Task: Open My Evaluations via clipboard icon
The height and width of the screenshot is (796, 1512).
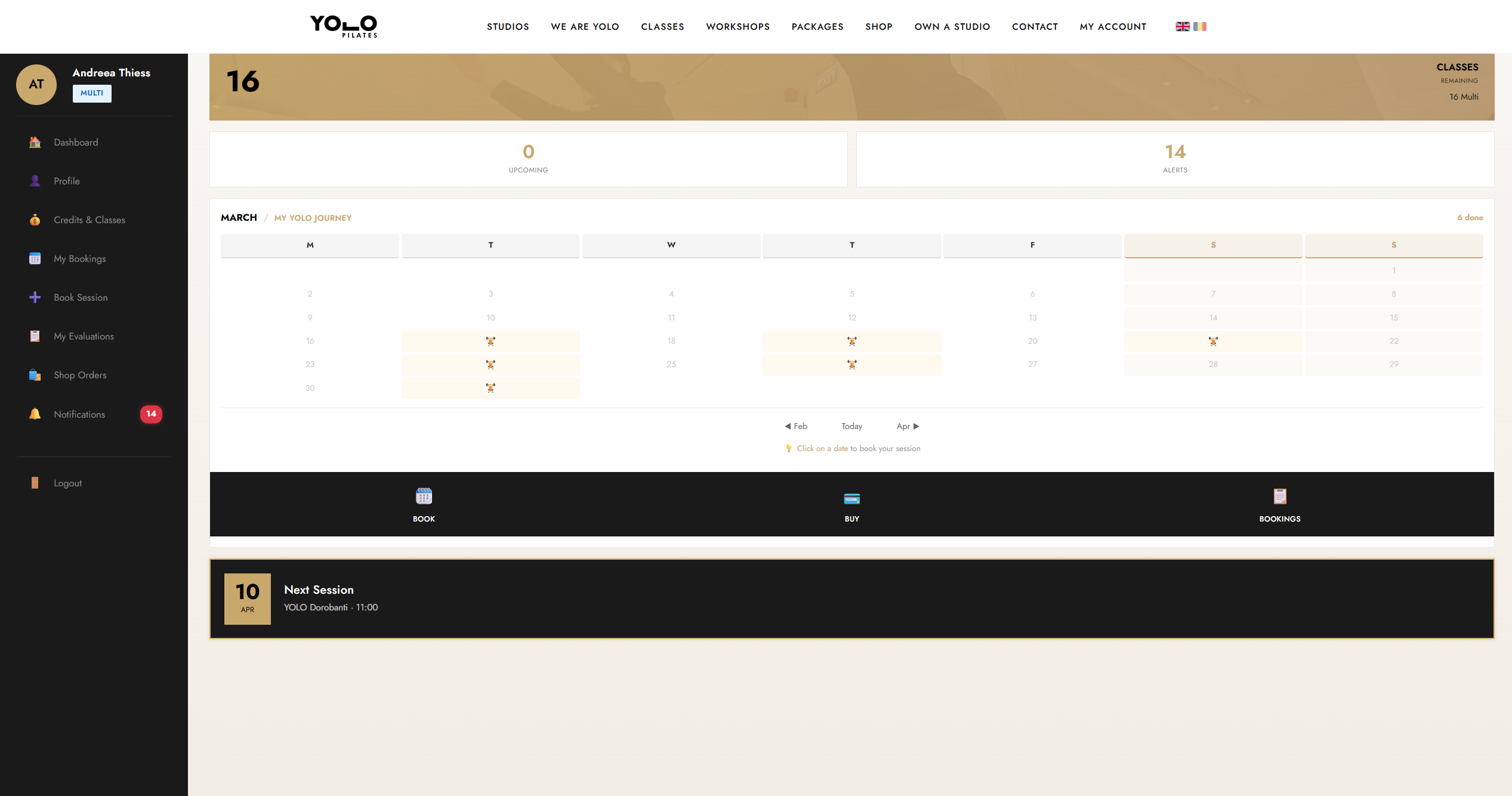Action: 35,336
